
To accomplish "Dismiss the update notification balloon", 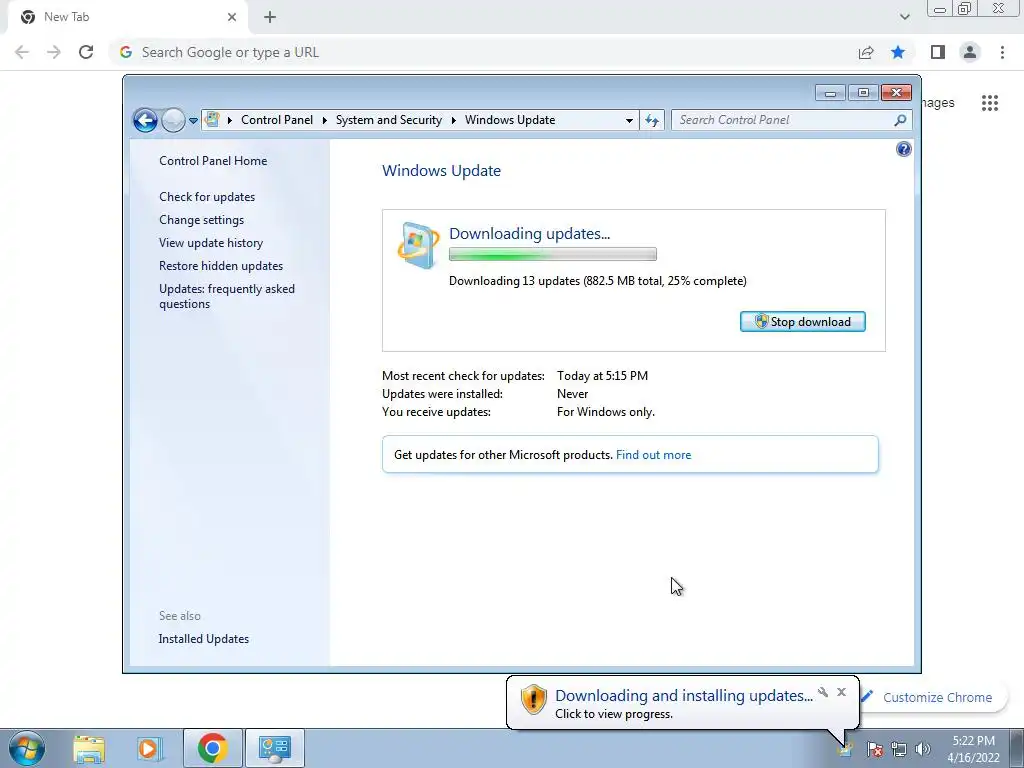I will pos(841,692).
